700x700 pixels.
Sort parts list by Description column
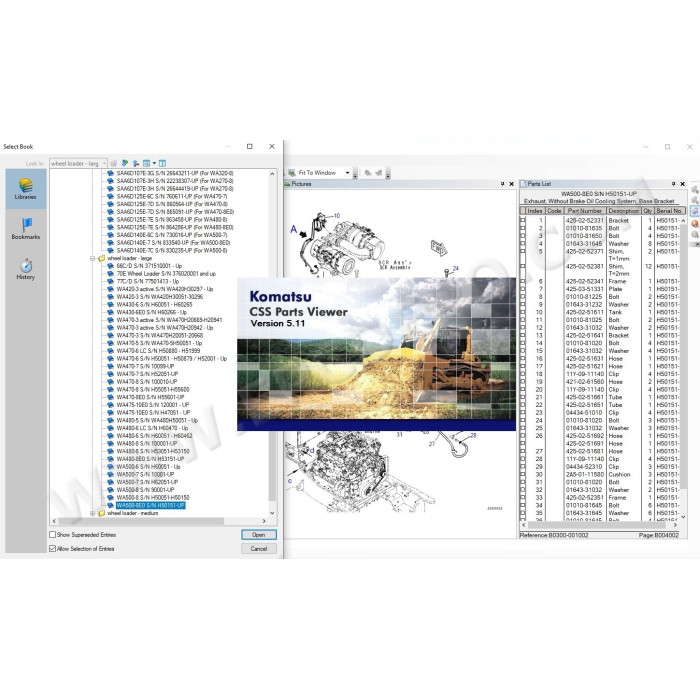[x=624, y=211]
